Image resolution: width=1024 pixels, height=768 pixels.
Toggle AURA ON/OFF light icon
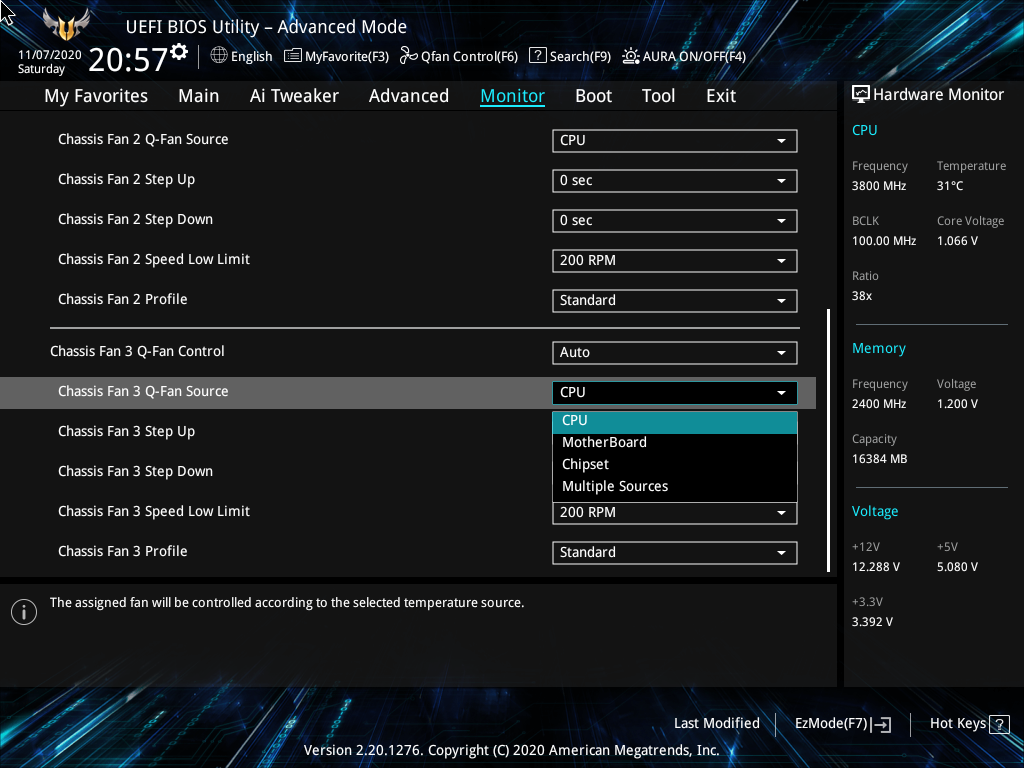[630, 56]
